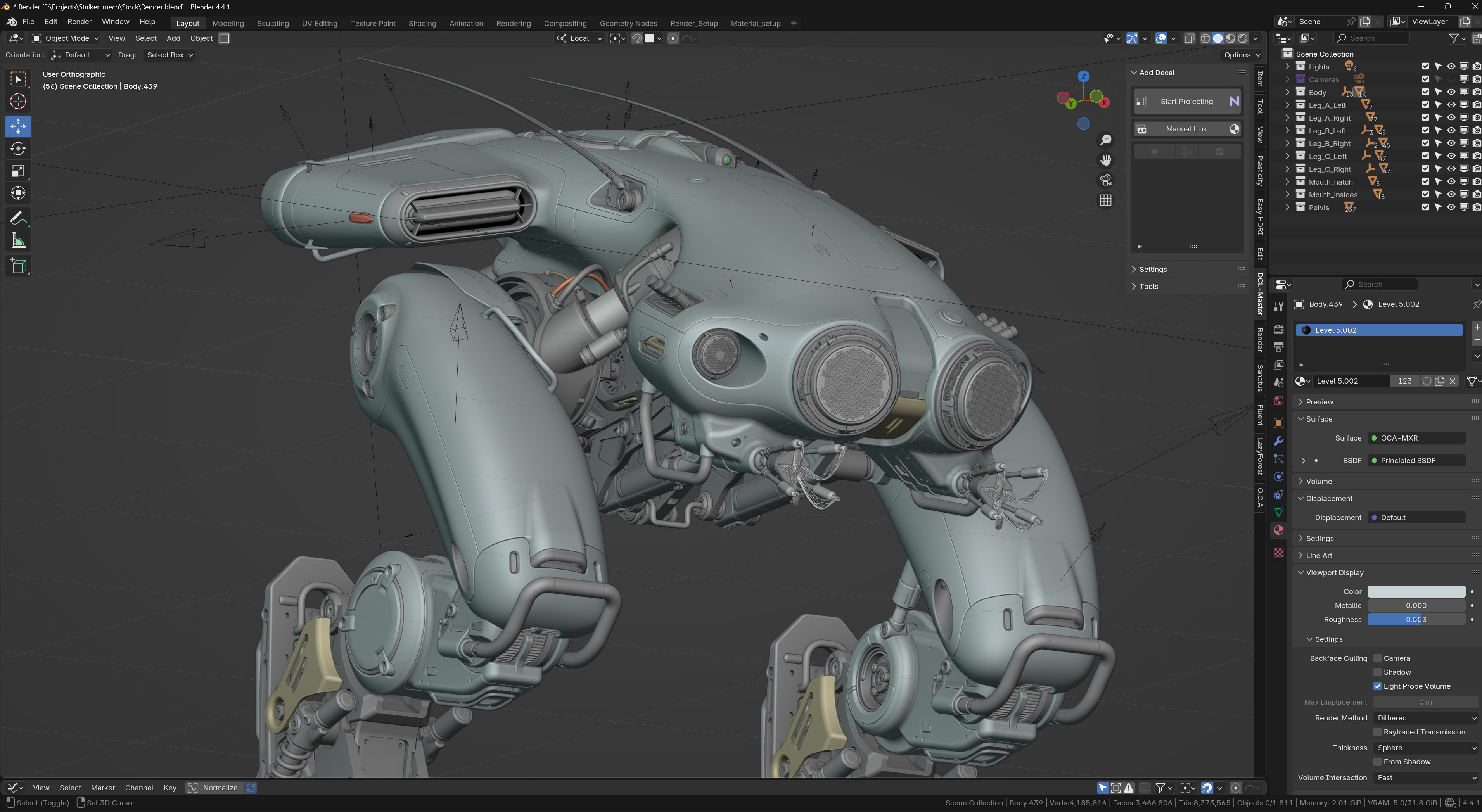This screenshot has height=812, width=1482.
Task: Hide the Lights collection in viewport
Action: [x=1451, y=67]
